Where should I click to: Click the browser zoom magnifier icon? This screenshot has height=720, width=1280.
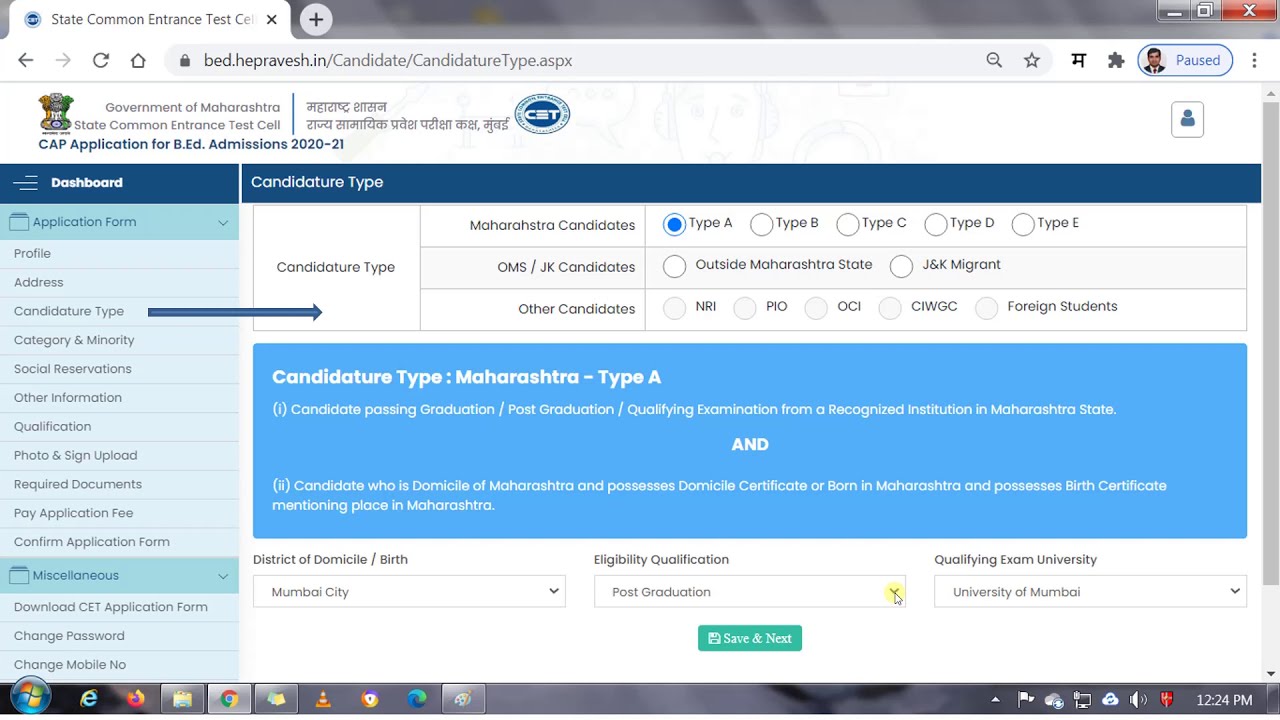point(994,60)
